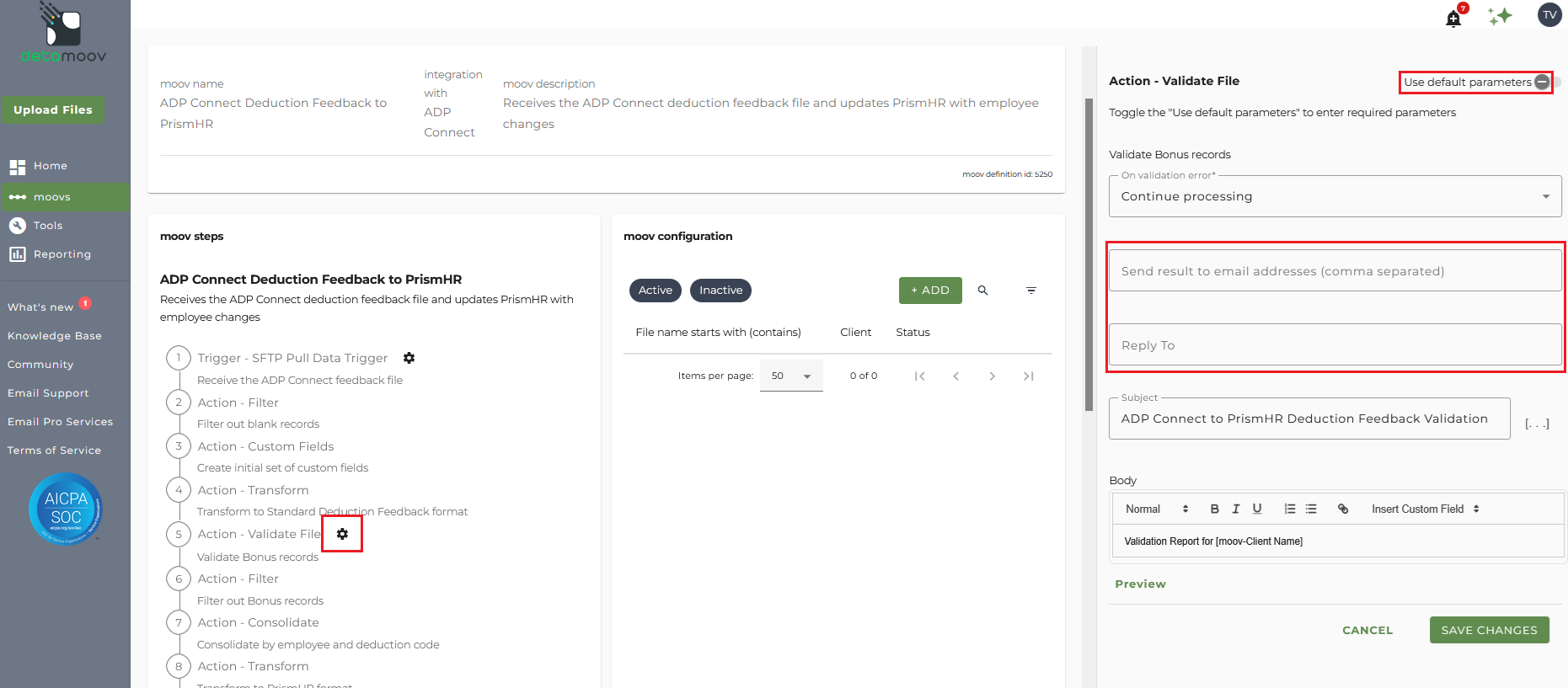
Task: Open the TV user avatar menu
Action: (1549, 14)
